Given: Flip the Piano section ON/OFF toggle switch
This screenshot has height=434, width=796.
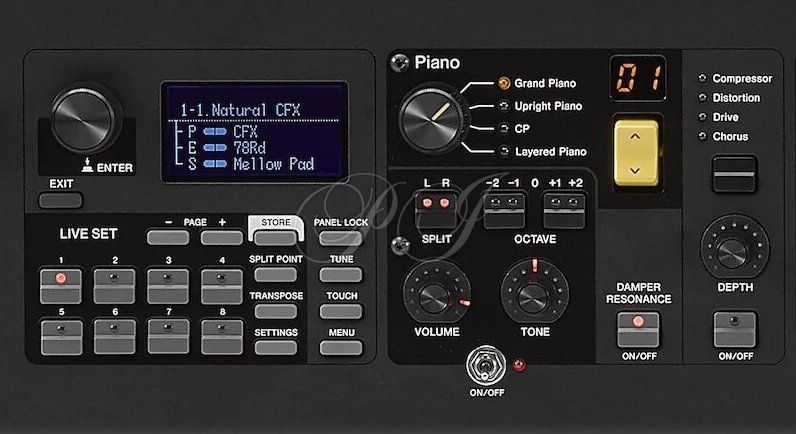Looking at the screenshot, I should tap(486, 366).
